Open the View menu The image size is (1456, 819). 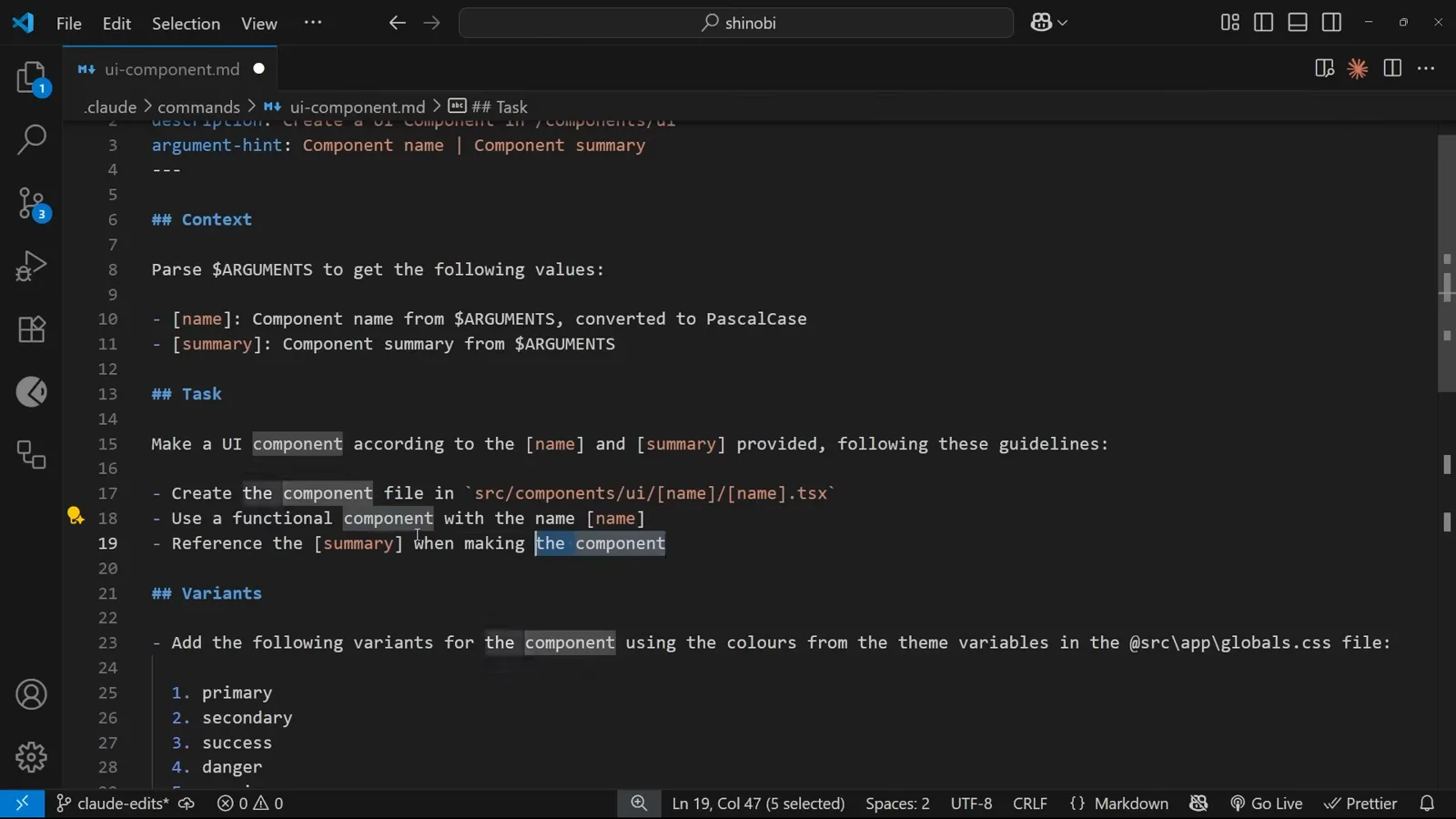pos(259,24)
